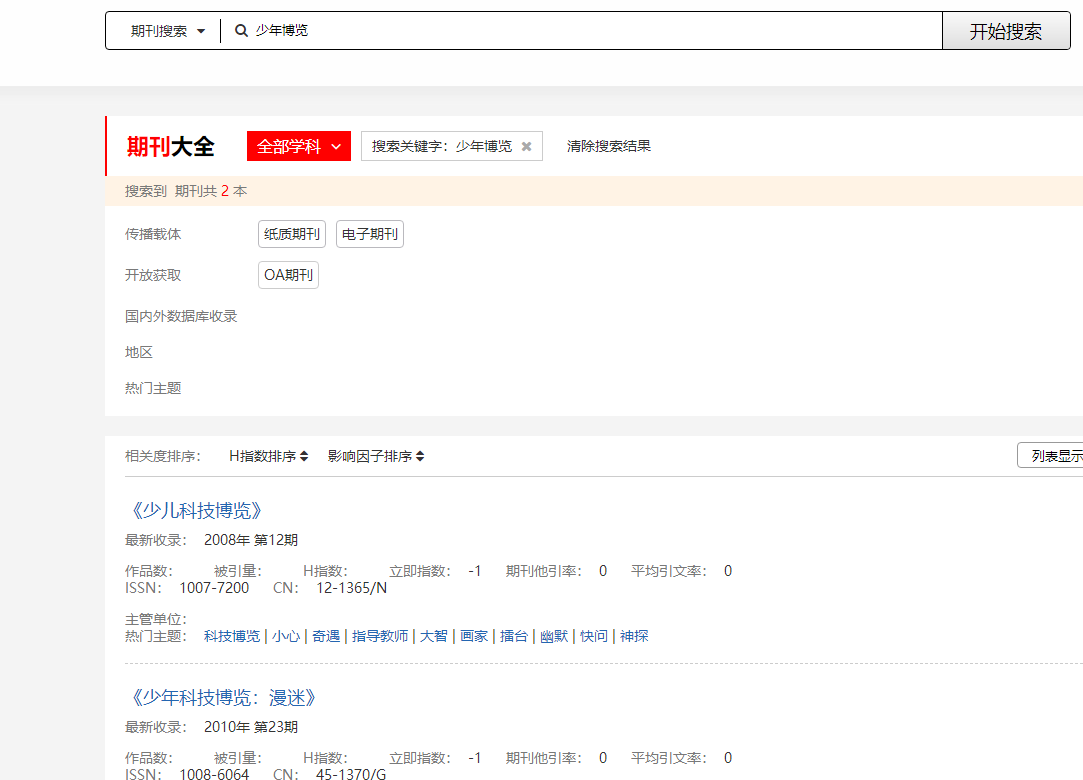Click 2008年 第12期 latest issue text

[x=251, y=540]
